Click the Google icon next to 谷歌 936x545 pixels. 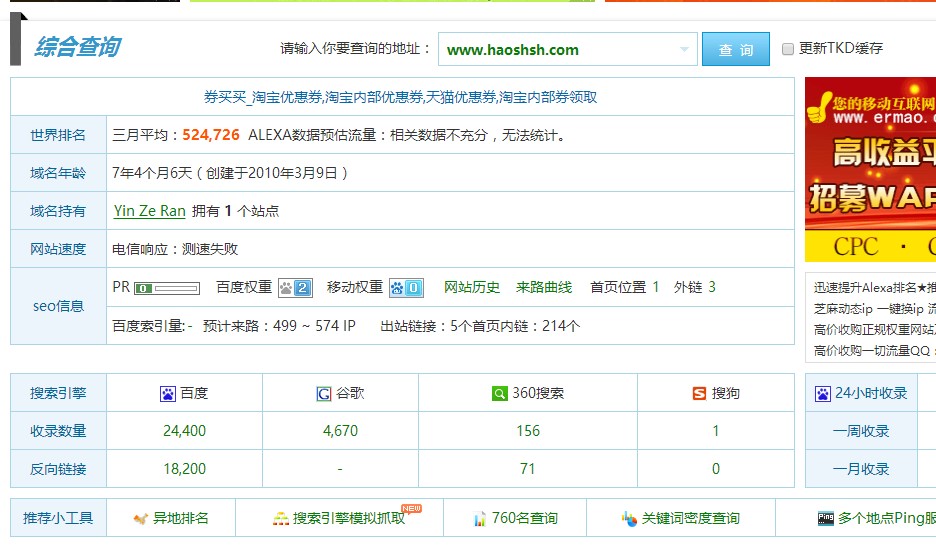point(324,393)
